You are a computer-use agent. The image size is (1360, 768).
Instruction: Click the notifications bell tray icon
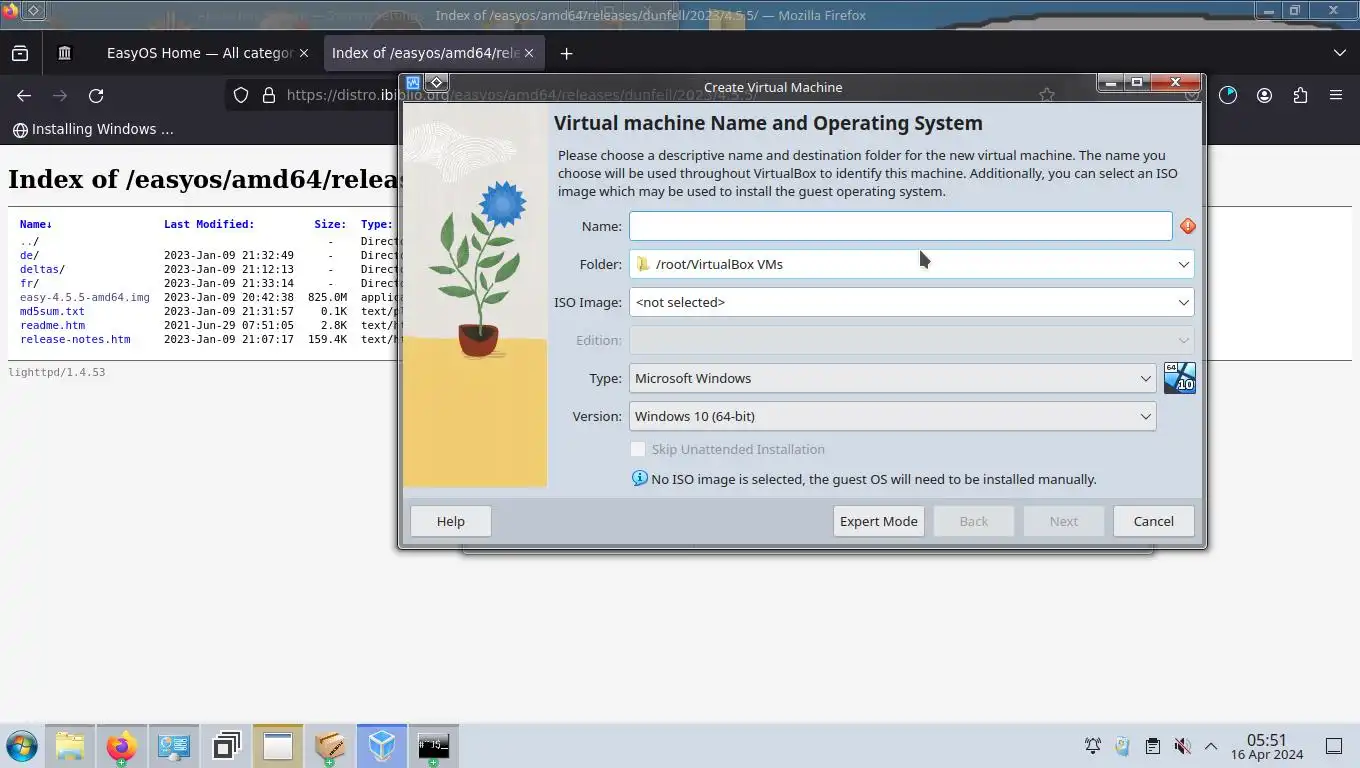point(1093,746)
